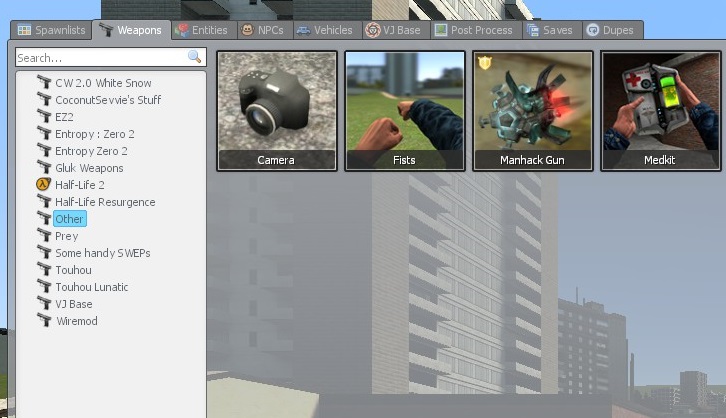Click the pistol icon beside Some handy SWEPs

[44, 253]
